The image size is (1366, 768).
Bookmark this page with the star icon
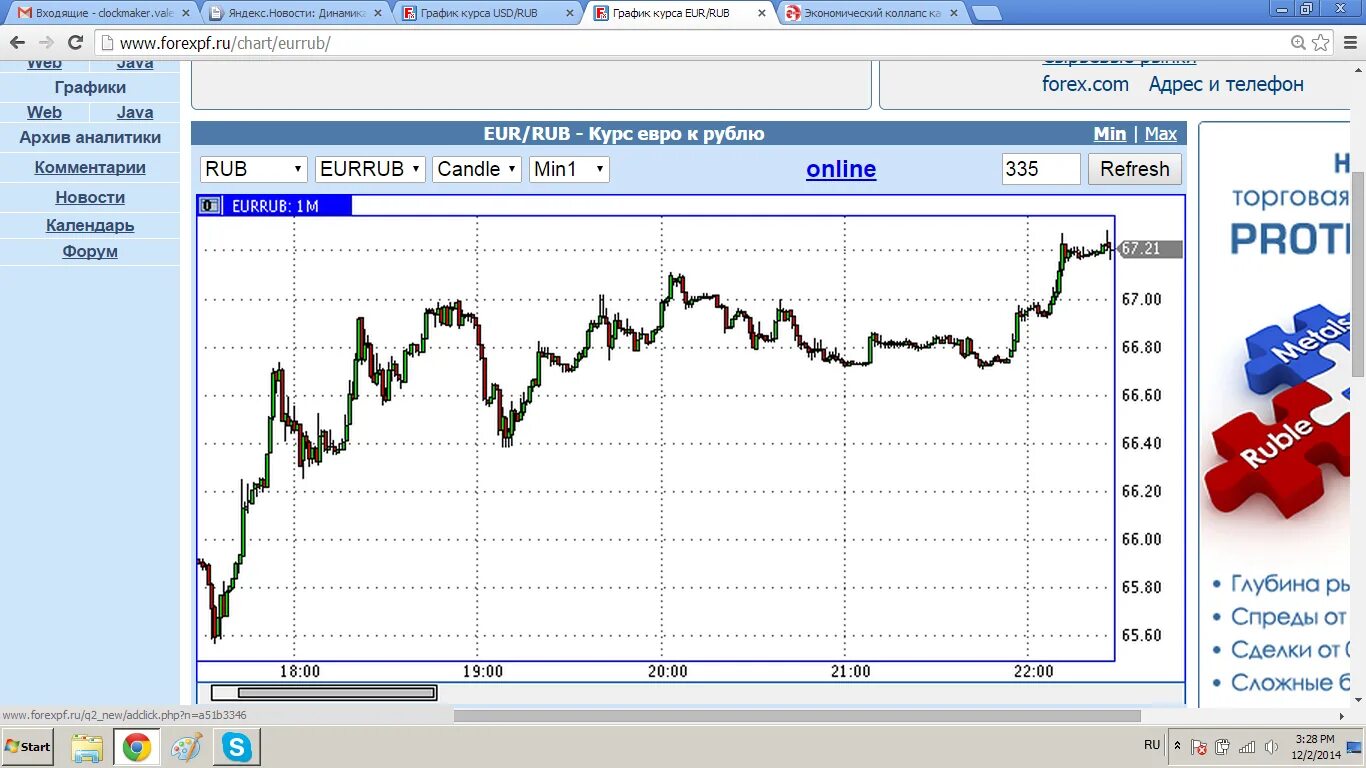tap(1321, 43)
